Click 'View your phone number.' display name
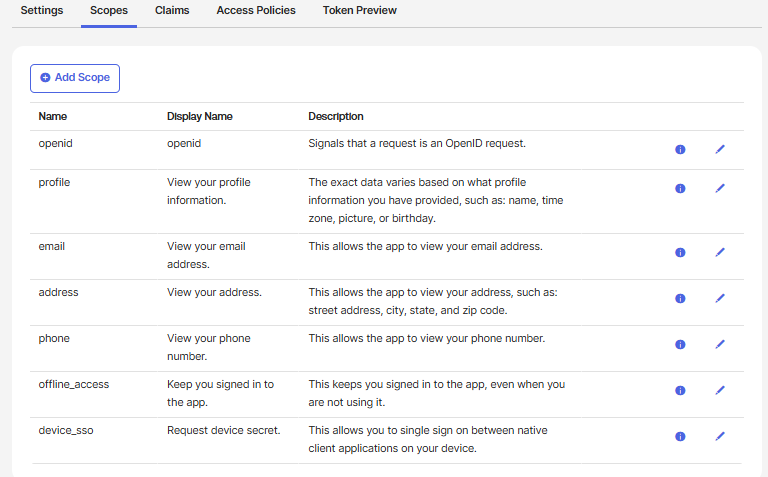 (209, 347)
